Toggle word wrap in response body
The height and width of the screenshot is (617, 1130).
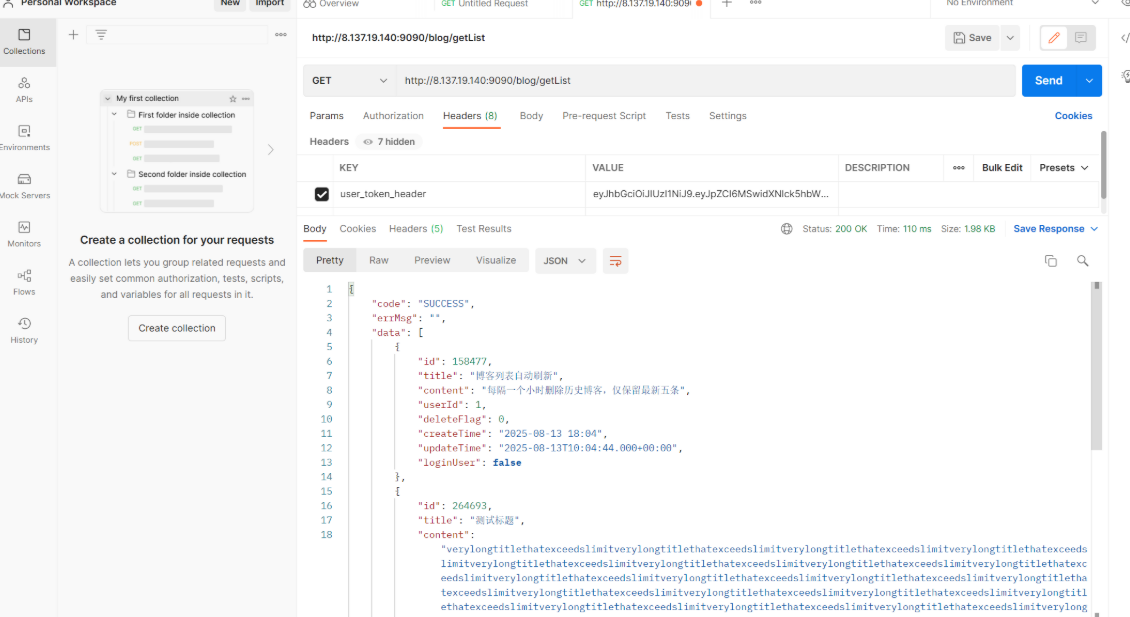pos(615,261)
